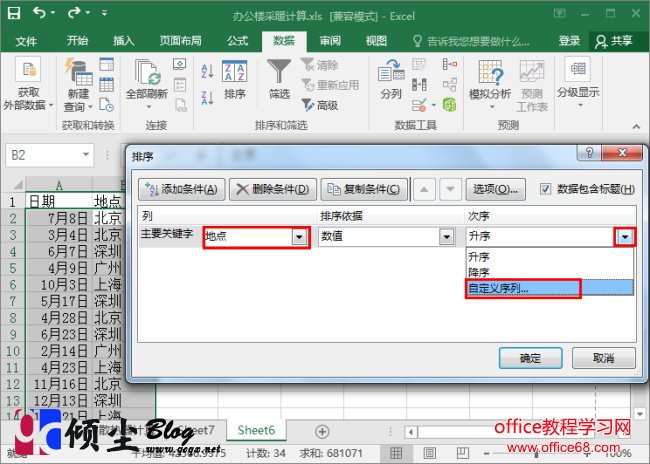Click the 日期 header cell
This screenshot has height=464, width=650.
[x=59, y=202]
